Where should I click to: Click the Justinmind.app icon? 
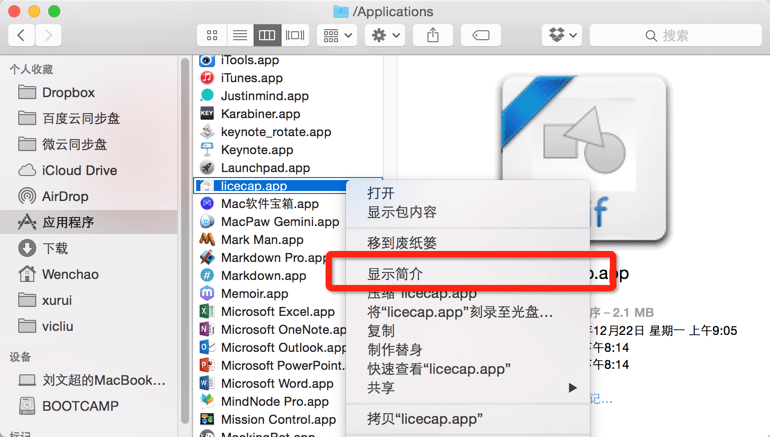[x=207, y=96]
